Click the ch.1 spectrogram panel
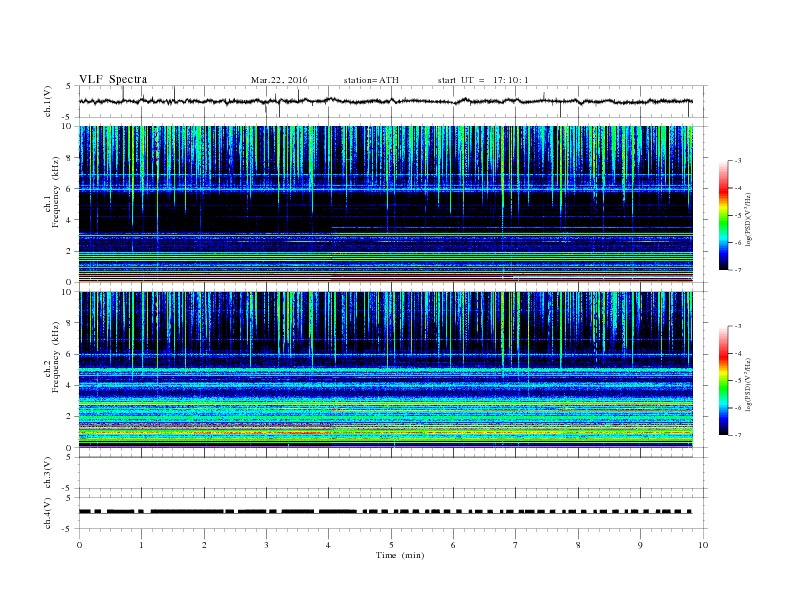 pyautogui.click(x=386, y=204)
